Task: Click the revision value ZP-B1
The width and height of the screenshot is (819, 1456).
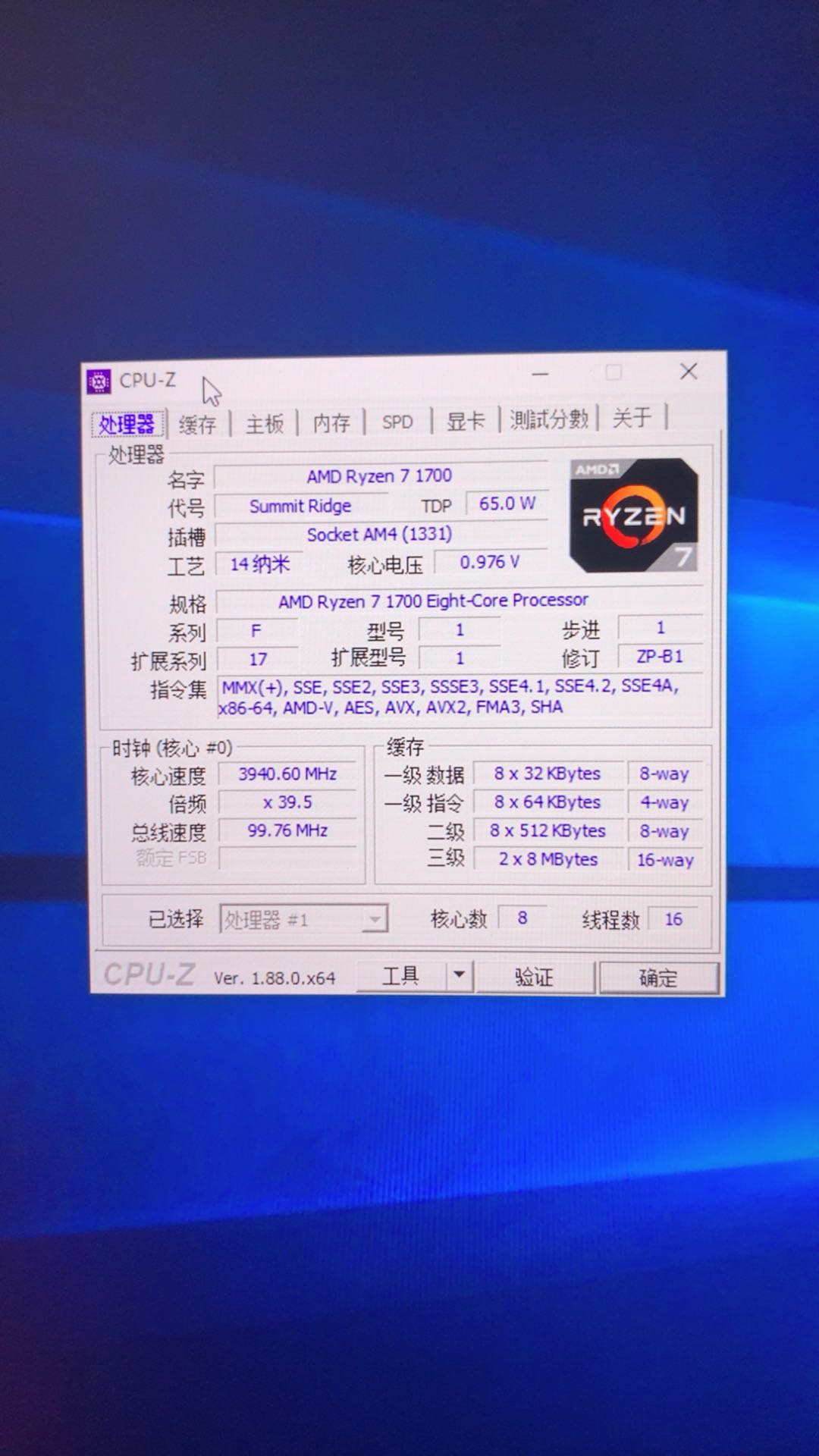Action: [660, 656]
